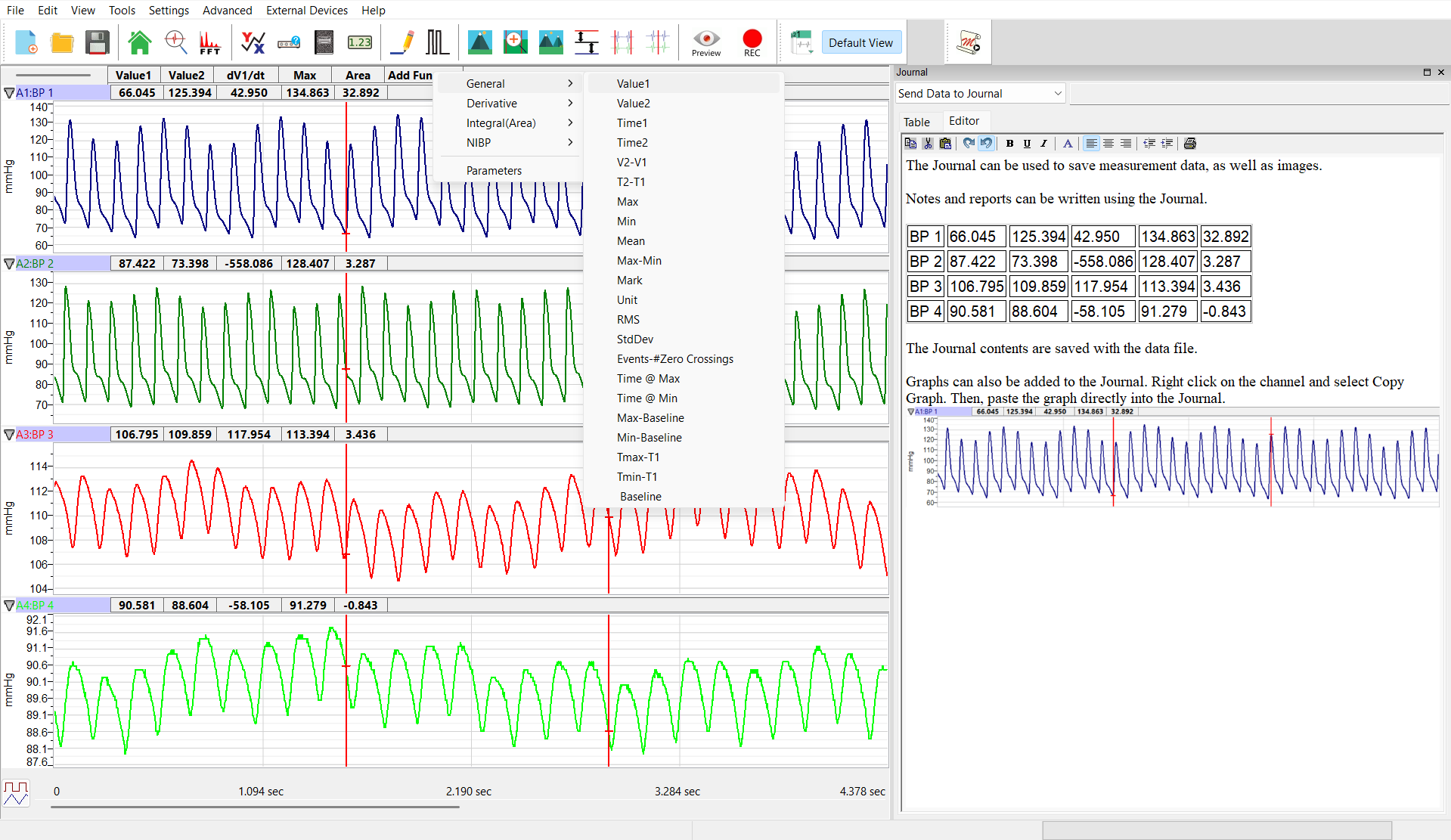Image resolution: width=1451 pixels, height=840 pixels.
Task: Click the Add Function button
Action: 410,75
